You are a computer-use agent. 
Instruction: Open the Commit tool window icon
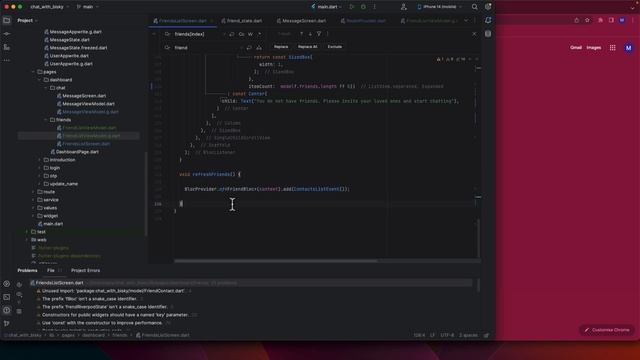[7, 34]
